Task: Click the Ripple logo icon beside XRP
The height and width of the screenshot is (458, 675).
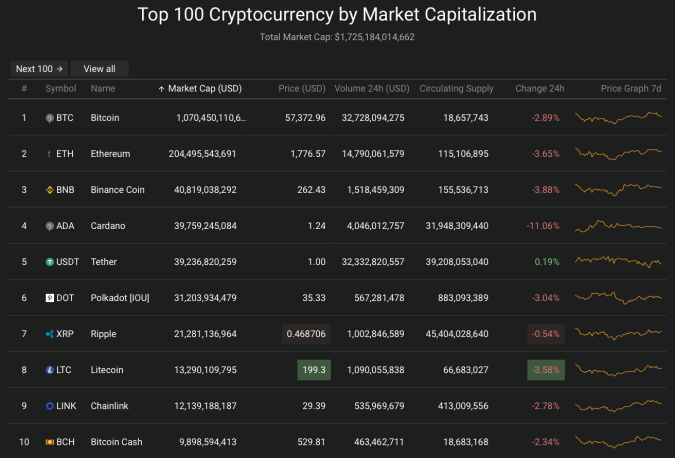Action: point(50,334)
